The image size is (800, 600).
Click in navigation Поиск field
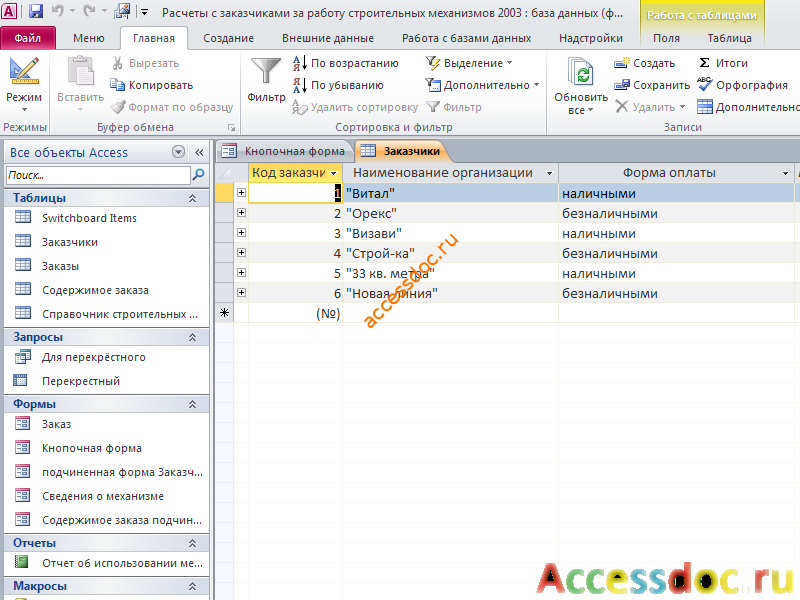[98, 175]
